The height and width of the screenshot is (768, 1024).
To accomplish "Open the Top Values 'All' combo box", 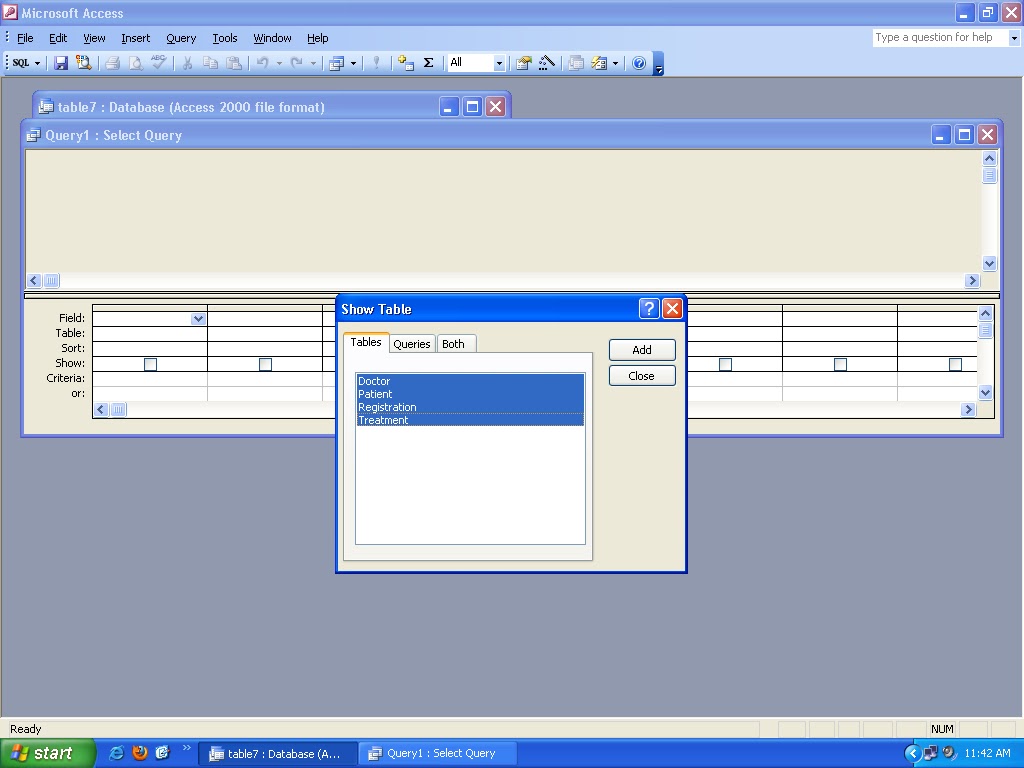I will point(476,63).
